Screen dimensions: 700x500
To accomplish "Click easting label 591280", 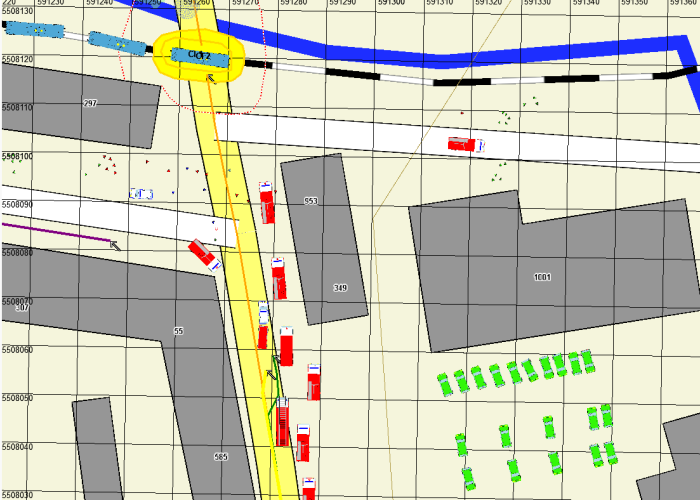I will (294, 2).
